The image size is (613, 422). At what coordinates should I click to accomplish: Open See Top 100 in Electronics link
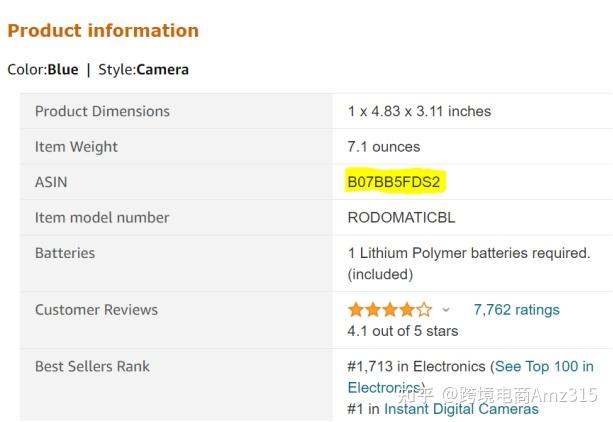tap(543, 367)
